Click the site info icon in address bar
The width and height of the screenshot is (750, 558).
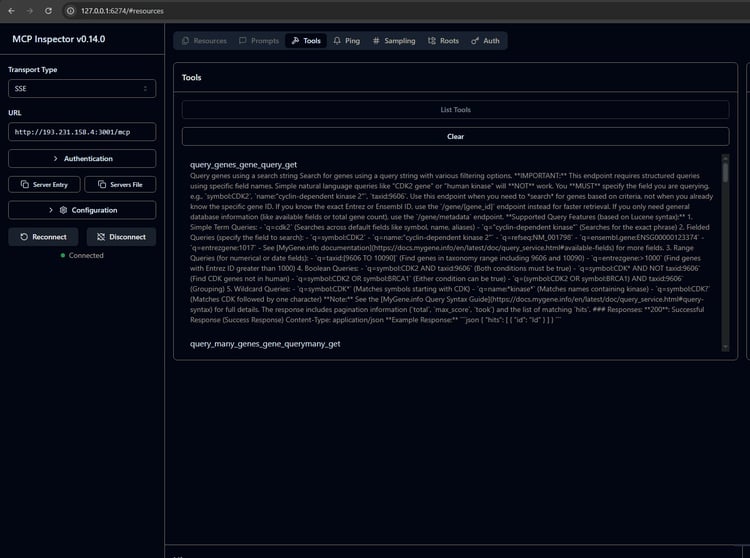(70, 11)
